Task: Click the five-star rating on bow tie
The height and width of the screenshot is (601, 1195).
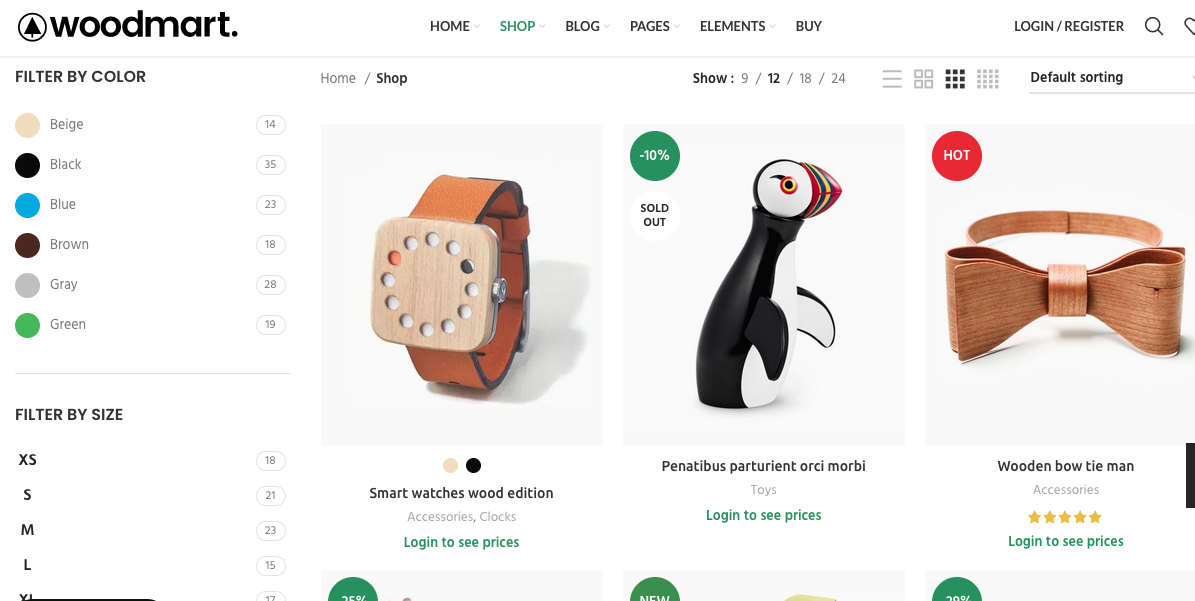Action: coord(1065,517)
